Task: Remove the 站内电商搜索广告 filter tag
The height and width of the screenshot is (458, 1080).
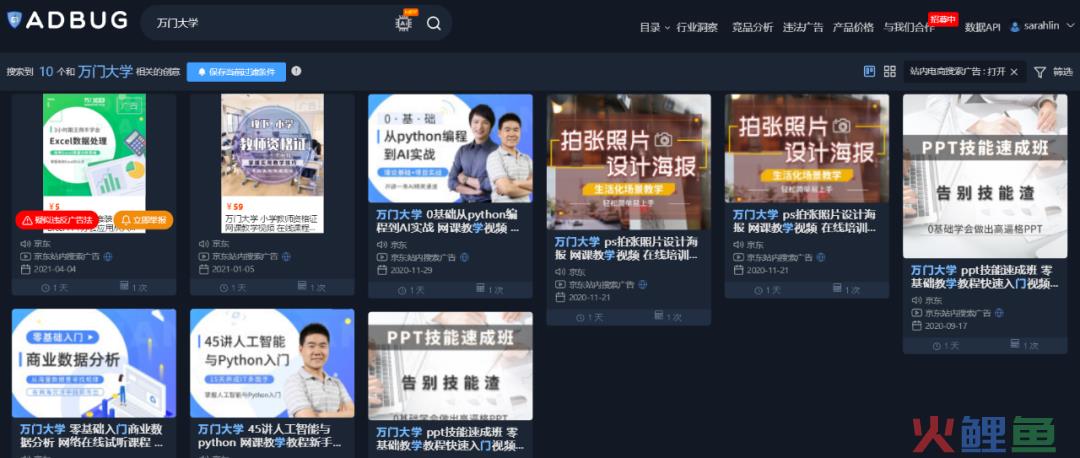Action: coord(1015,72)
